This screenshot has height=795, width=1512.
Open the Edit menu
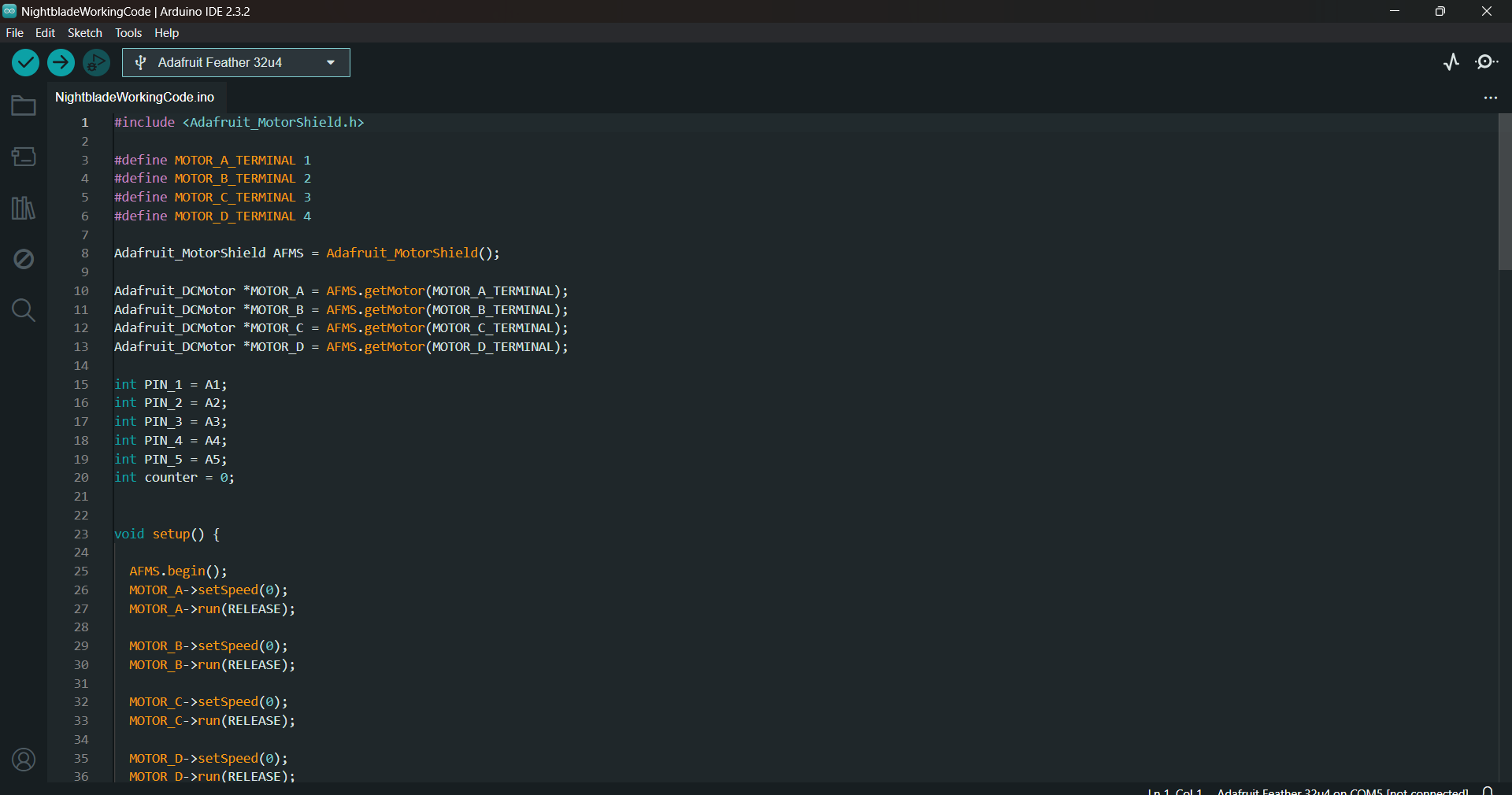(45, 33)
